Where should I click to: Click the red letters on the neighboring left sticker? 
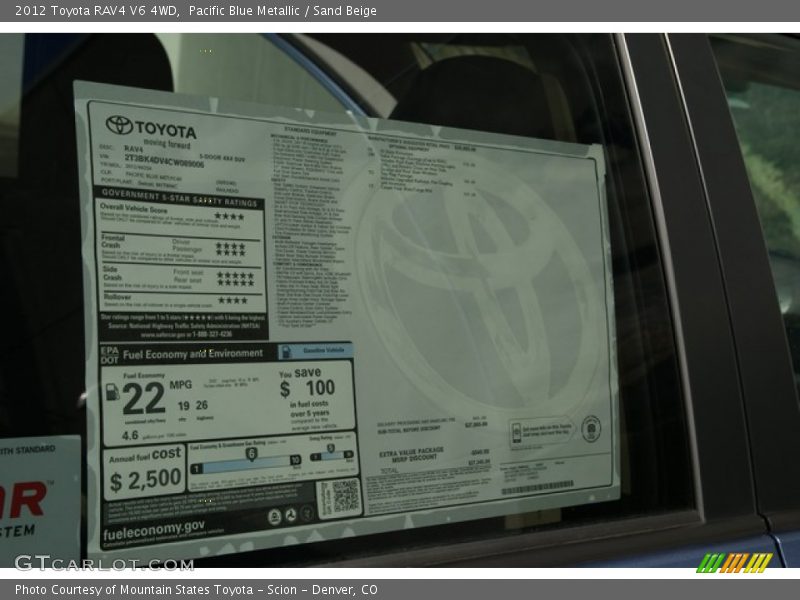pos(23,501)
